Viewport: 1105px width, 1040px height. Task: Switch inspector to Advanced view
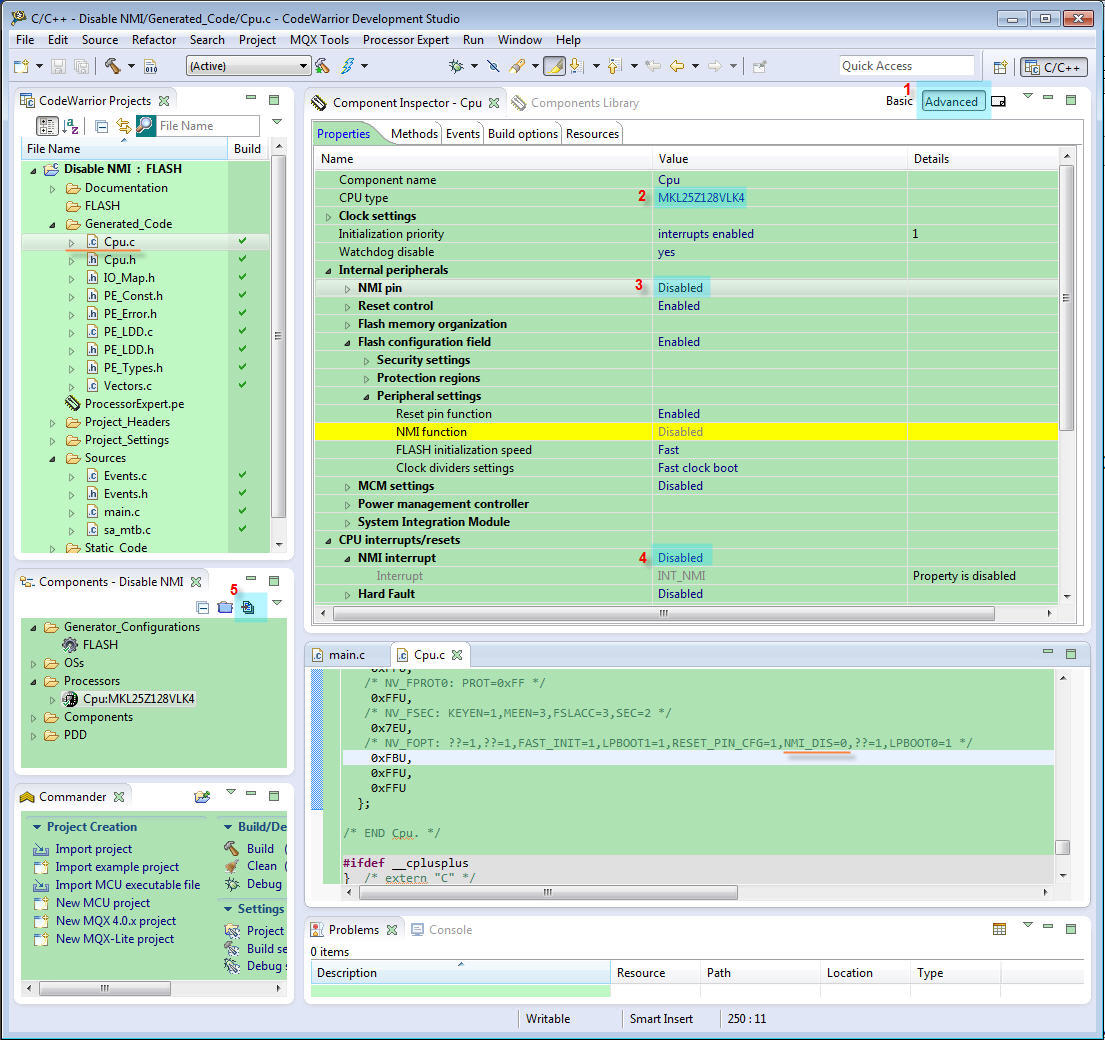[x=951, y=101]
